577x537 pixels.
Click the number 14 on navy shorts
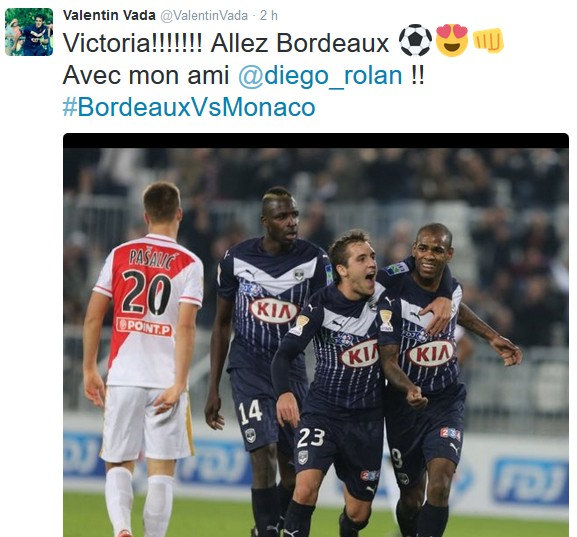(250, 411)
